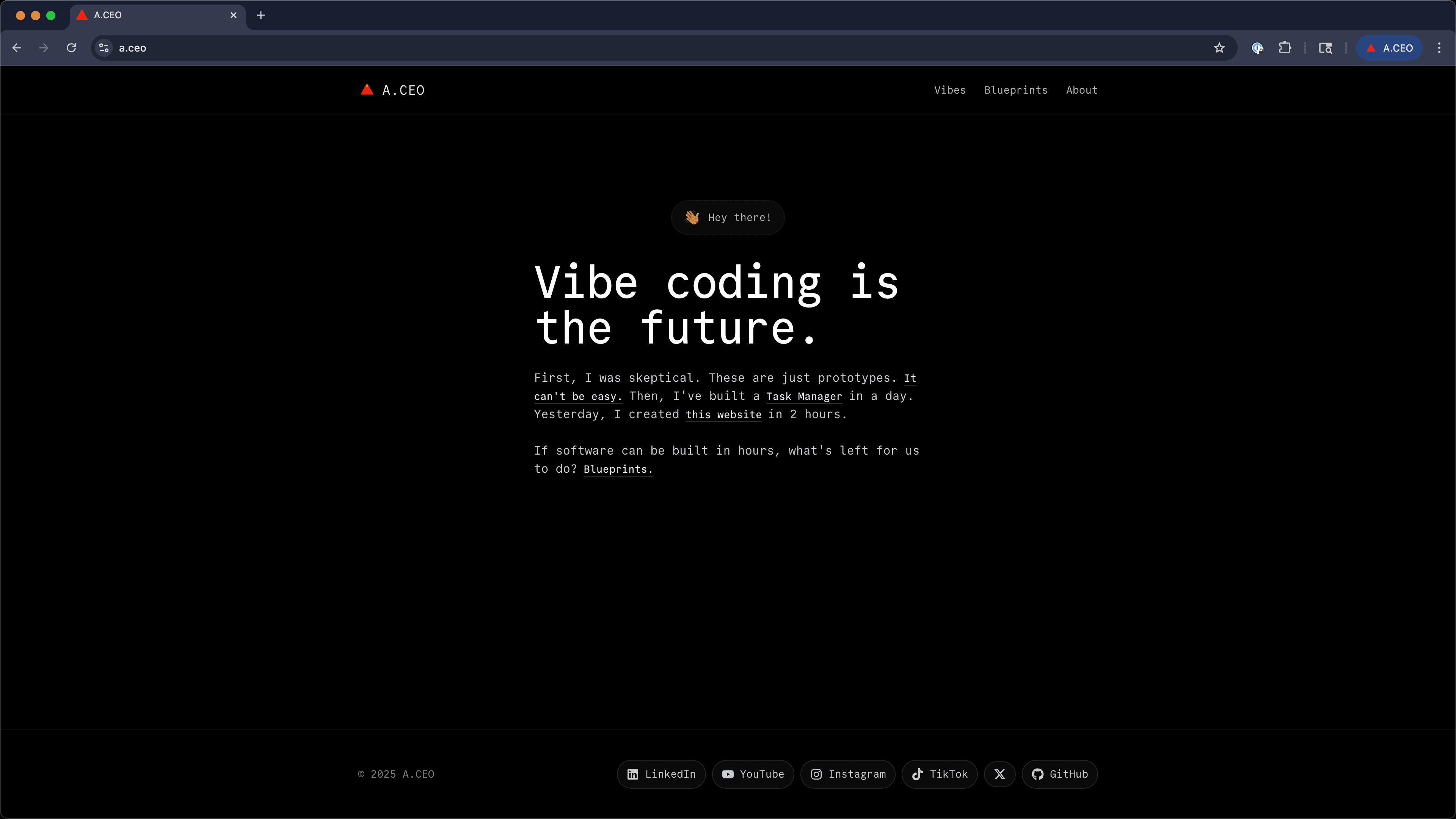Close the A.CEO tab
The width and height of the screenshot is (1456, 819).
(234, 15)
